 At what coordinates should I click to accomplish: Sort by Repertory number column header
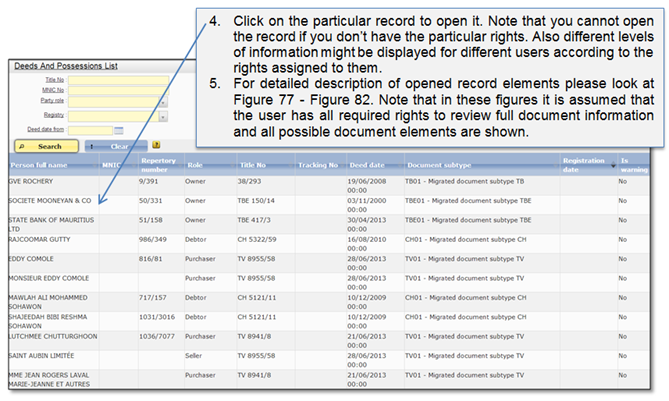click(160, 164)
